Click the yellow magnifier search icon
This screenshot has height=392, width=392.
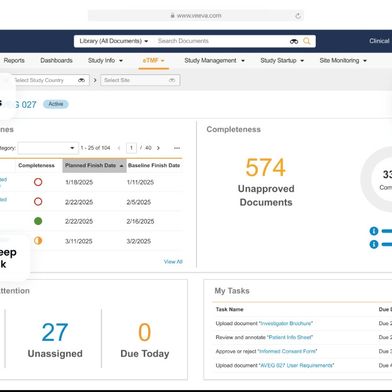pyautogui.click(x=307, y=41)
